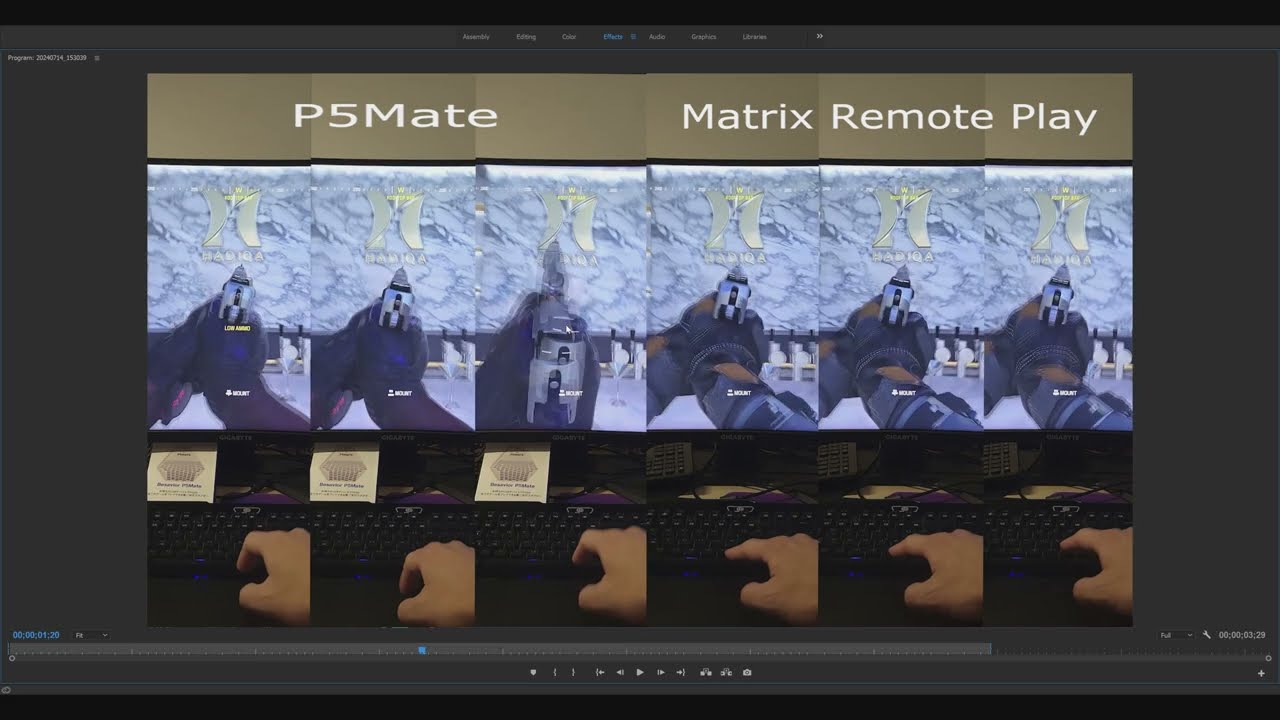Viewport: 1280px width, 720px height.
Task: Switch to the Audio workspace
Action: (657, 37)
